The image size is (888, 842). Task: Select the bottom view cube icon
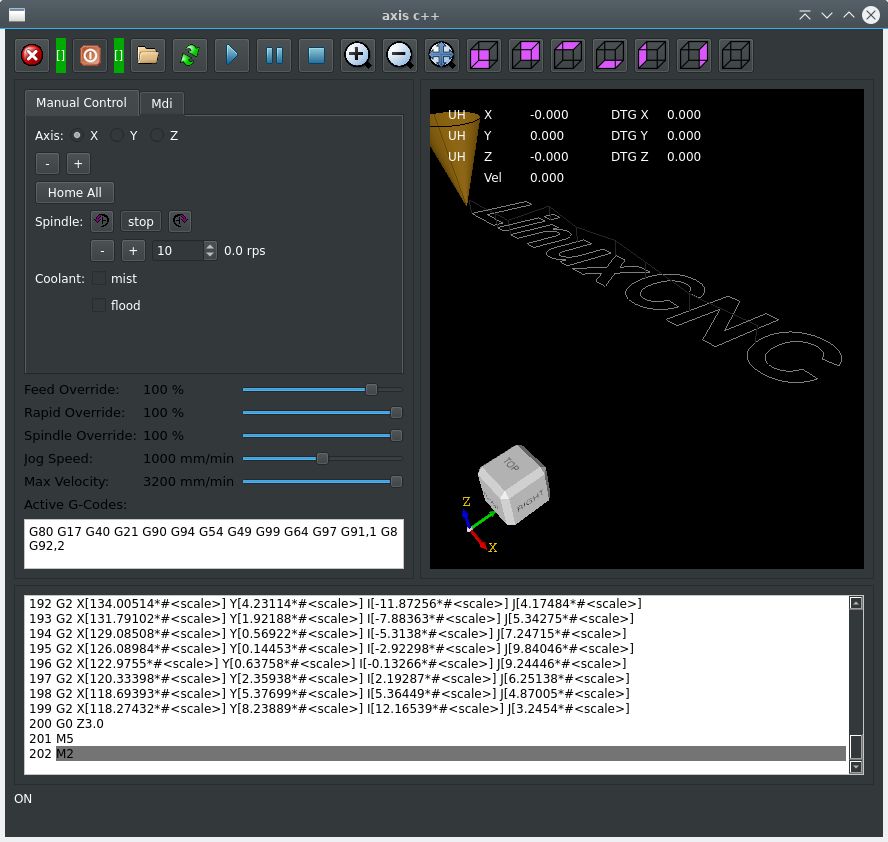610,55
